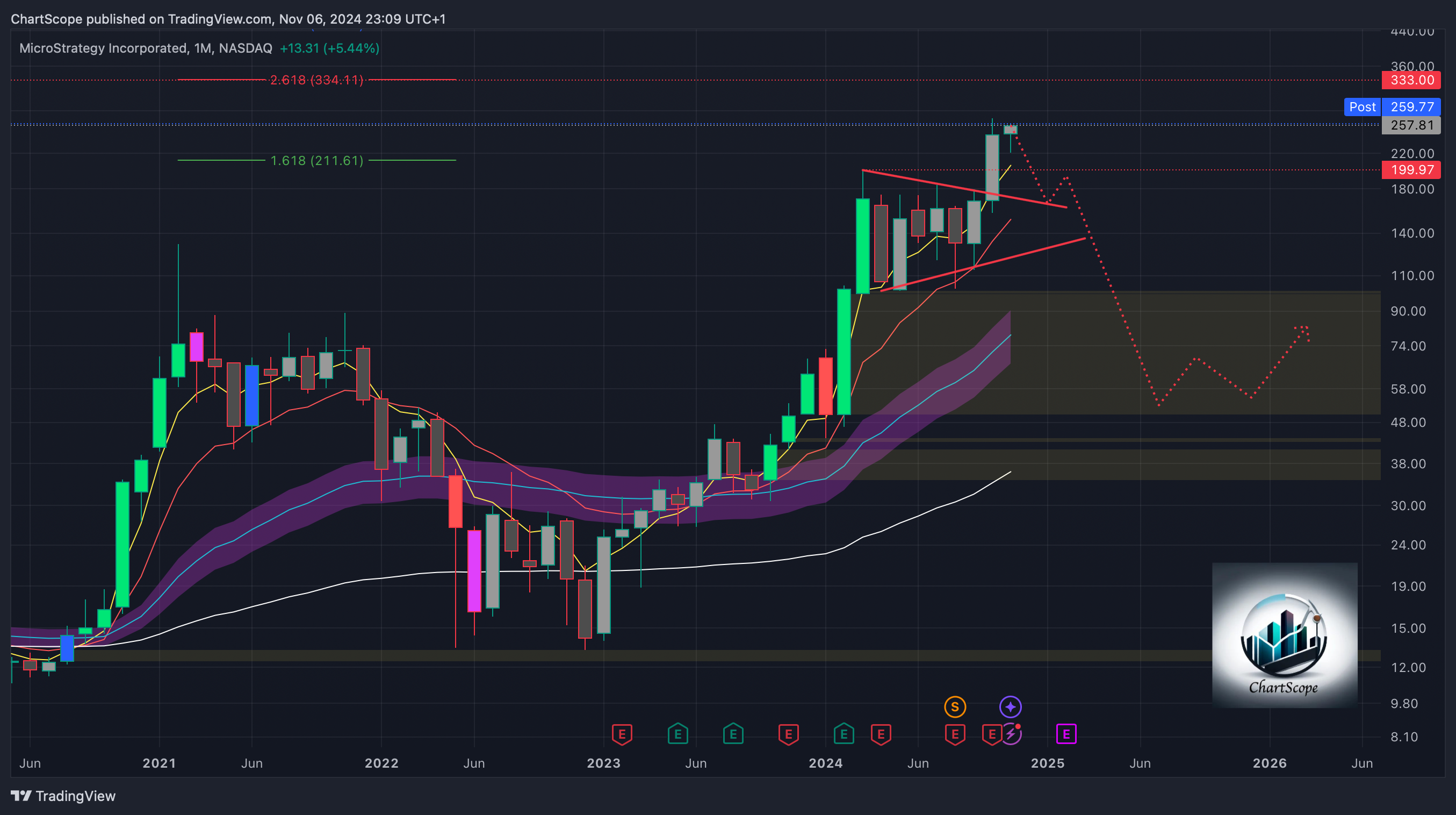
Task: Select the 2.618 (334.11) Fibonacci level label
Action: click(316, 80)
